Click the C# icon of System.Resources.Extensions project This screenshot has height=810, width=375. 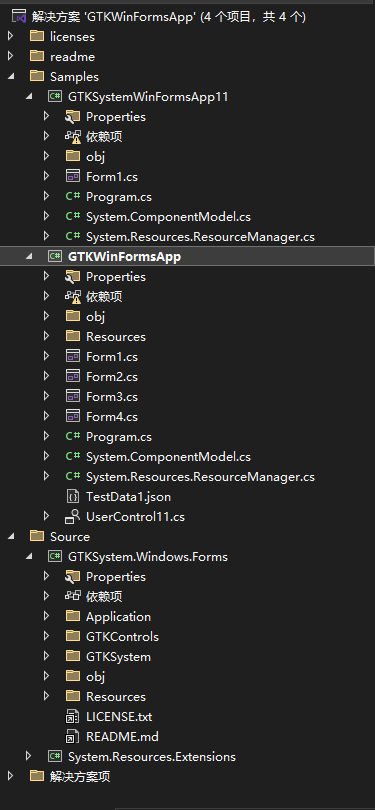click(x=54, y=756)
